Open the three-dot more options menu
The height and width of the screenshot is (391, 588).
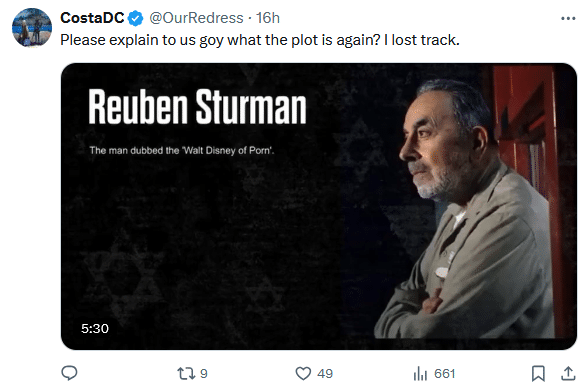click(x=568, y=18)
